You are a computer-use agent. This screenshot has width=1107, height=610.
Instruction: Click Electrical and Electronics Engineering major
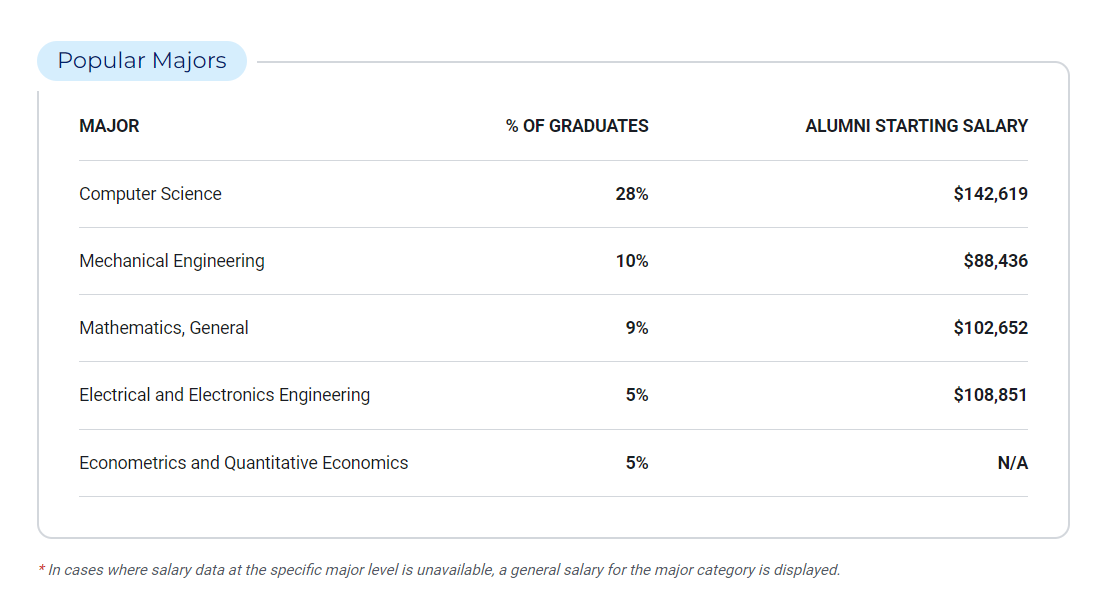pos(224,395)
